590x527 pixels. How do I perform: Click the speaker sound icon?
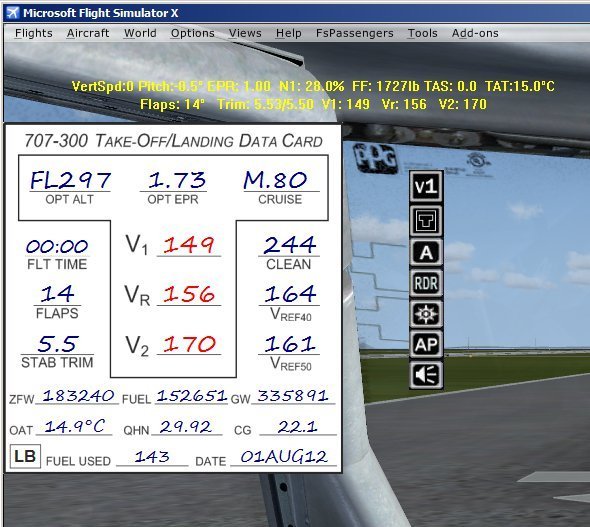(426, 375)
